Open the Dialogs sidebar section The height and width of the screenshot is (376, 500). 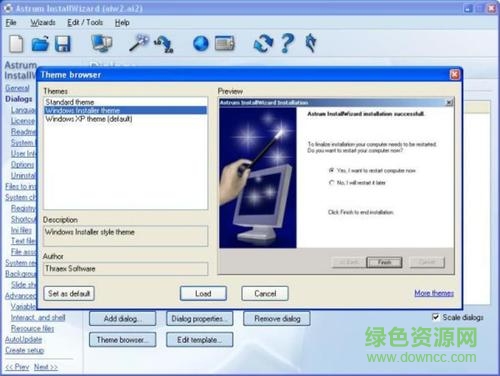click(x=19, y=99)
